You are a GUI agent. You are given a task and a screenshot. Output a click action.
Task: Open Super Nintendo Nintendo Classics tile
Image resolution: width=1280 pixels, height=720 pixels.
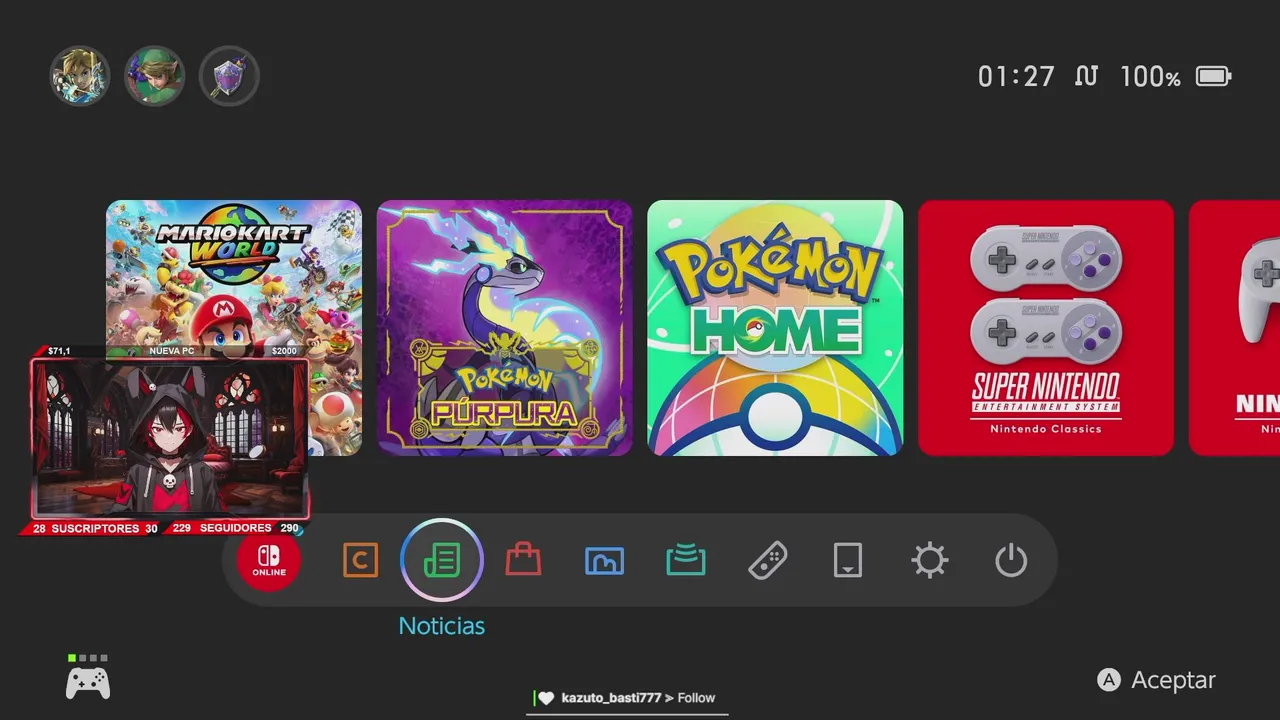1046,328
